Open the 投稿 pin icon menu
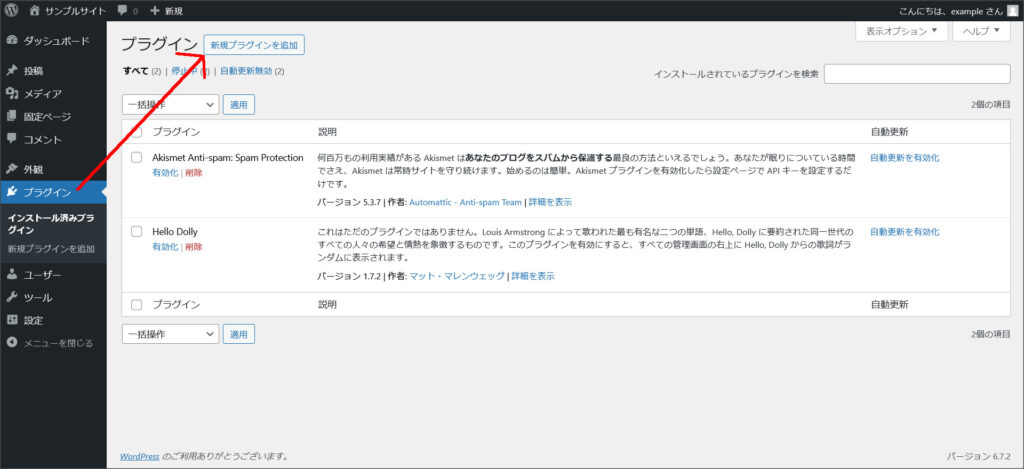 click(x=12, y=71)
